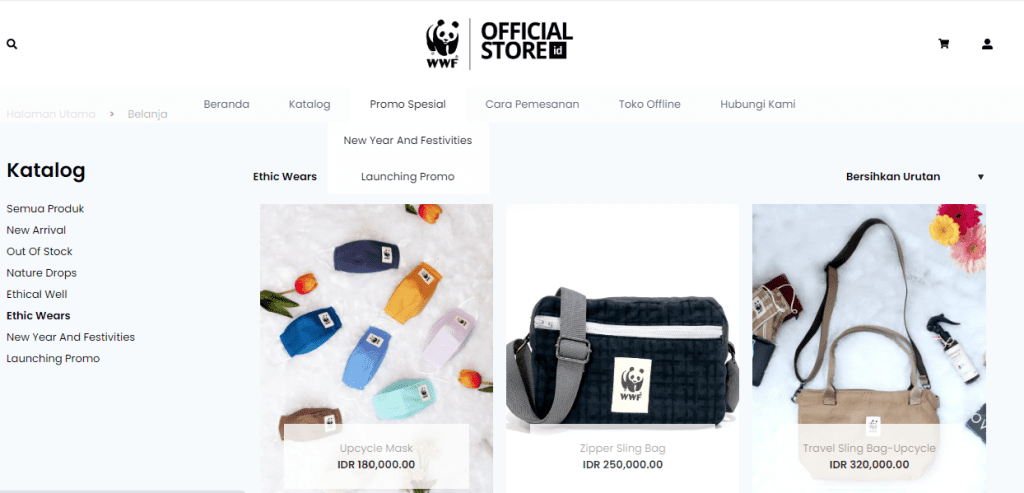This screenshot has height=493, width=1024.
Task: Click the sort dropdown arrow
Action: pyautogui.click(x=980, y=177)
